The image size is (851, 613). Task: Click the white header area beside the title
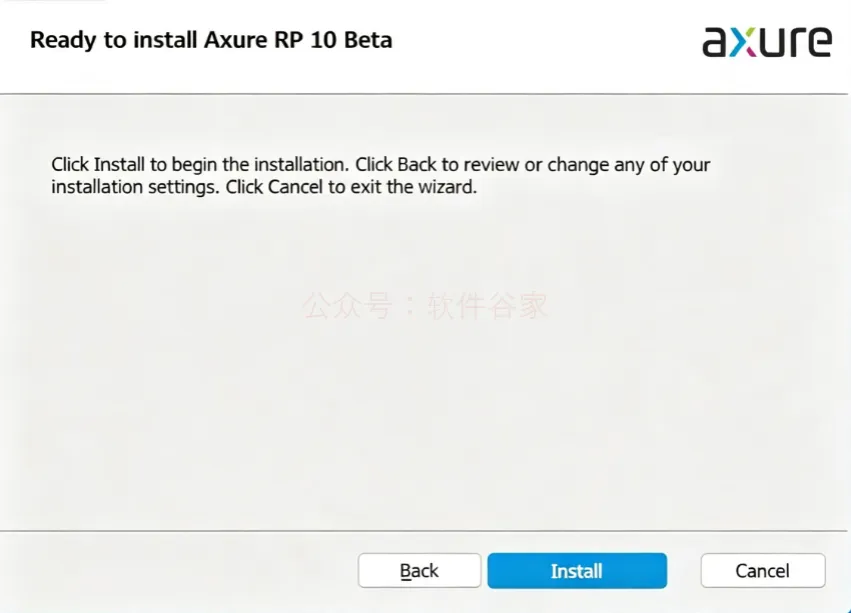click(543, 41)
